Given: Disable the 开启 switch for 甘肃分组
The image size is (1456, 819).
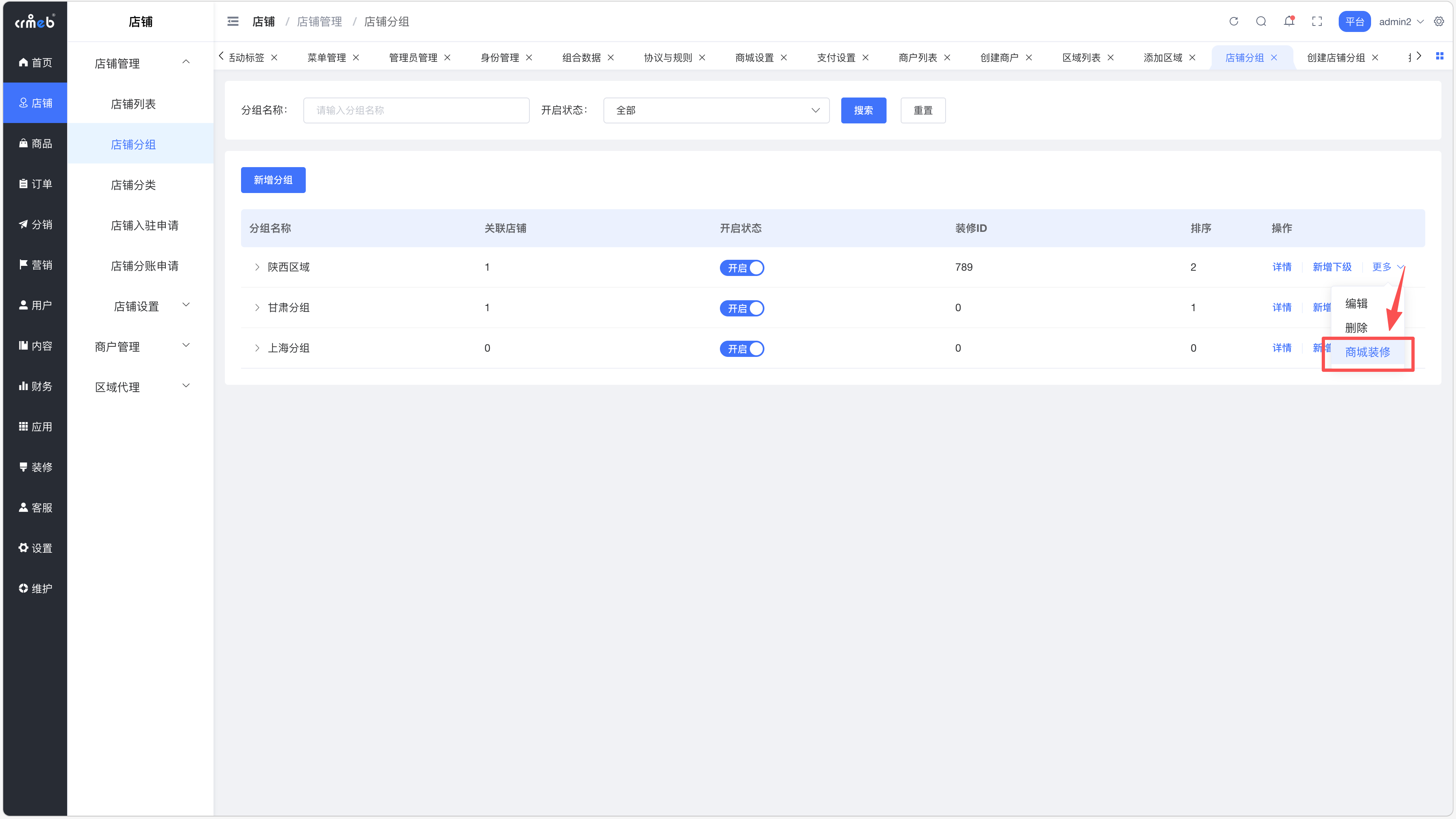Looking at the screenshot, I should click(x=742, y=308).
